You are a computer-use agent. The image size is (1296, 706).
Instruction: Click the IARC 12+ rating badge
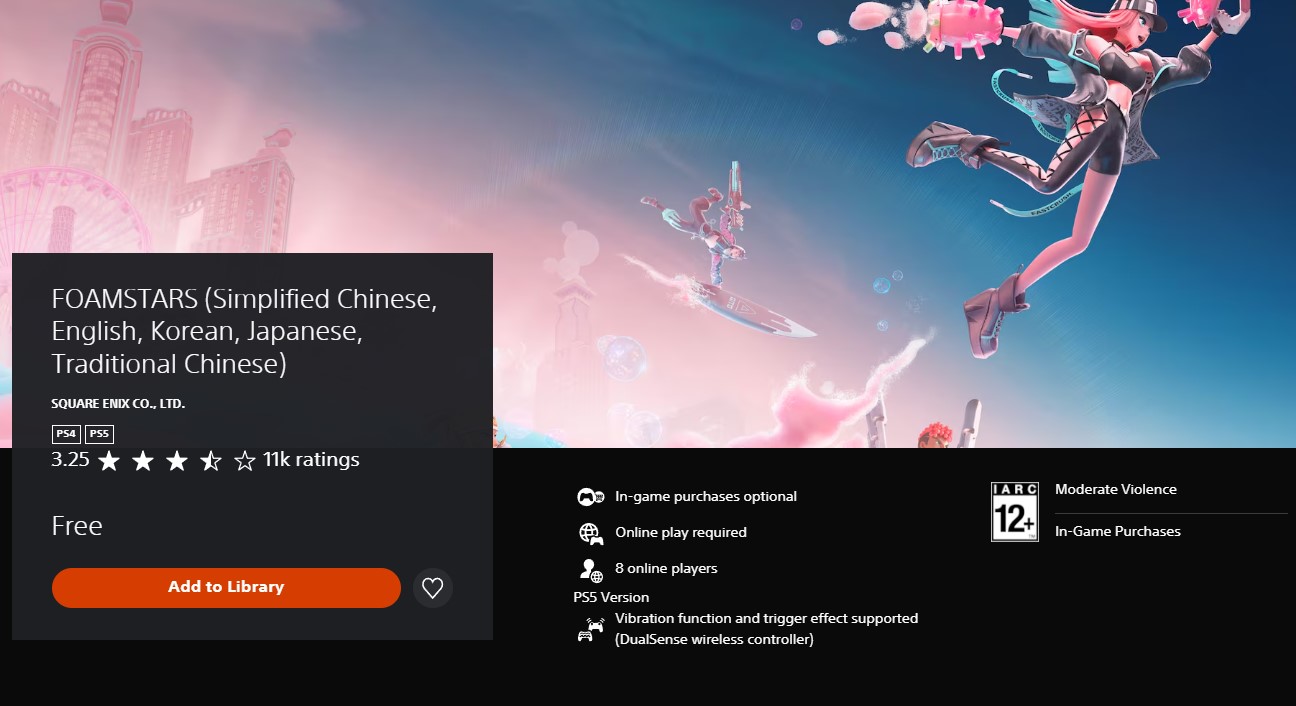point(1015,511)
